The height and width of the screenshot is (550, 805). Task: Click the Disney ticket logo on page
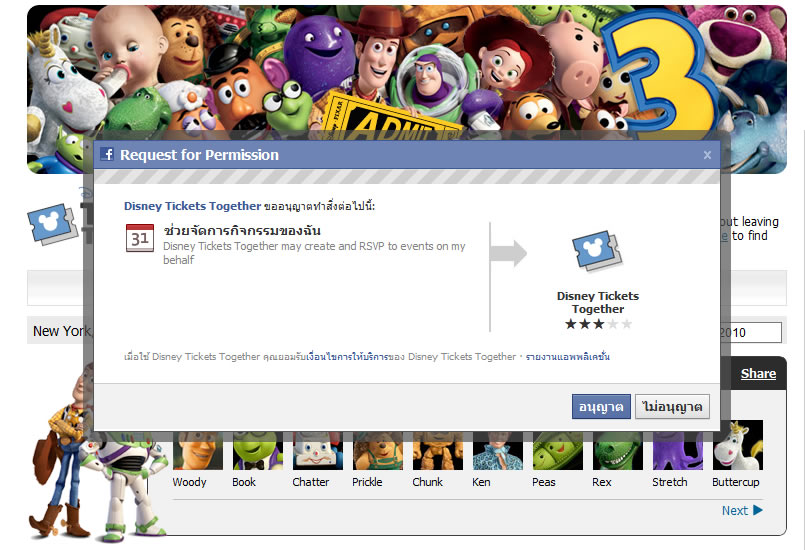click(52, 224)
